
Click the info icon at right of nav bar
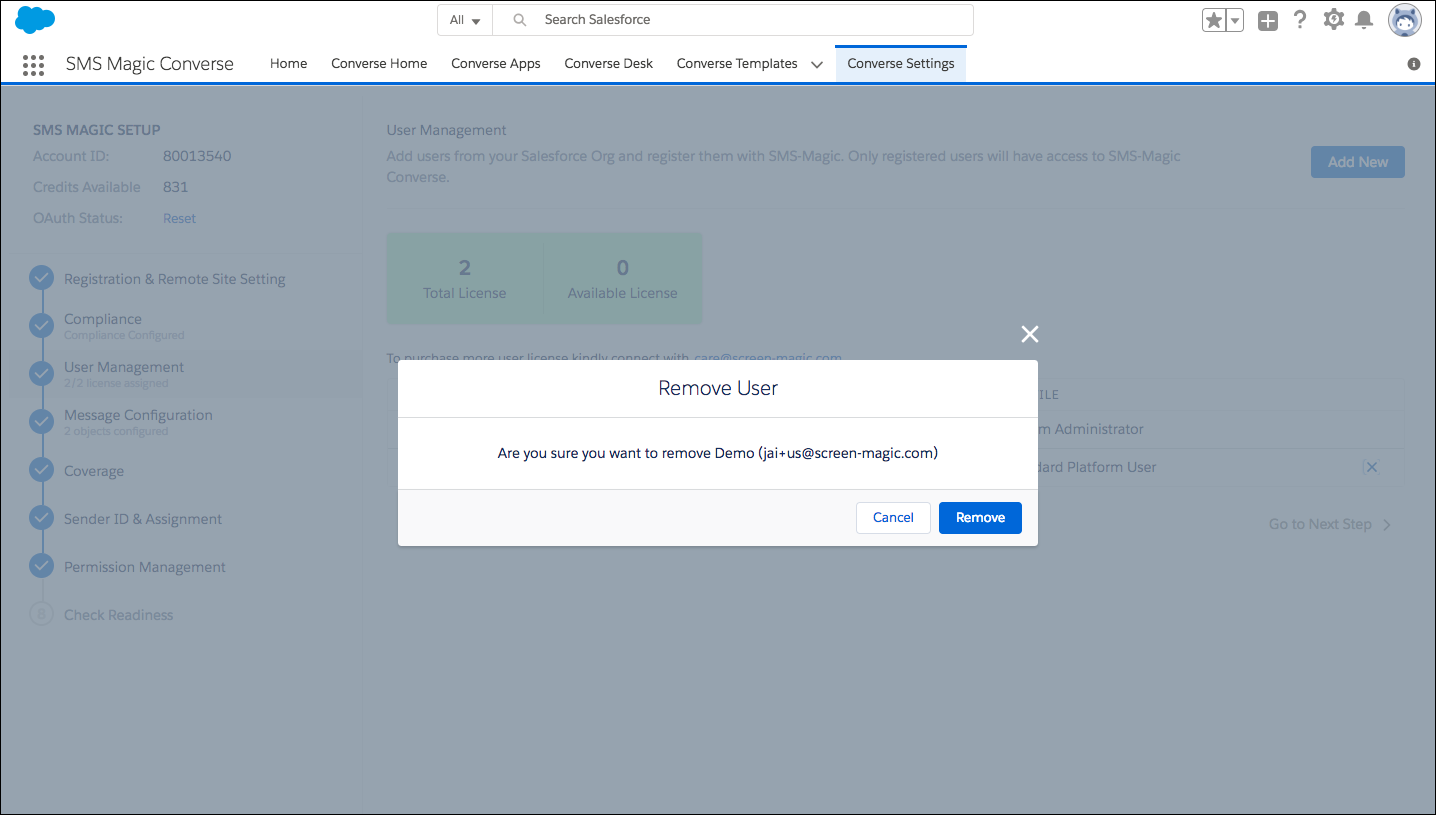(1414, 64)
